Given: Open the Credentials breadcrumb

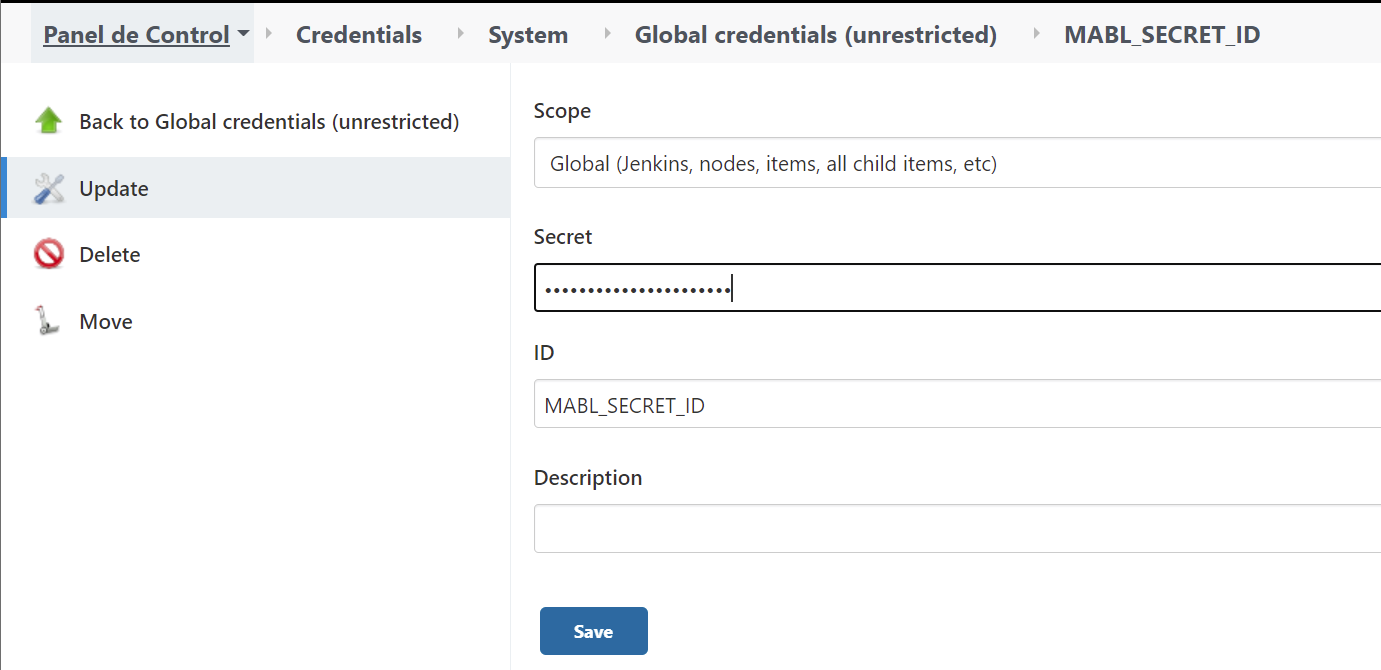Looking at the screenshot, I should pos(359,35).
